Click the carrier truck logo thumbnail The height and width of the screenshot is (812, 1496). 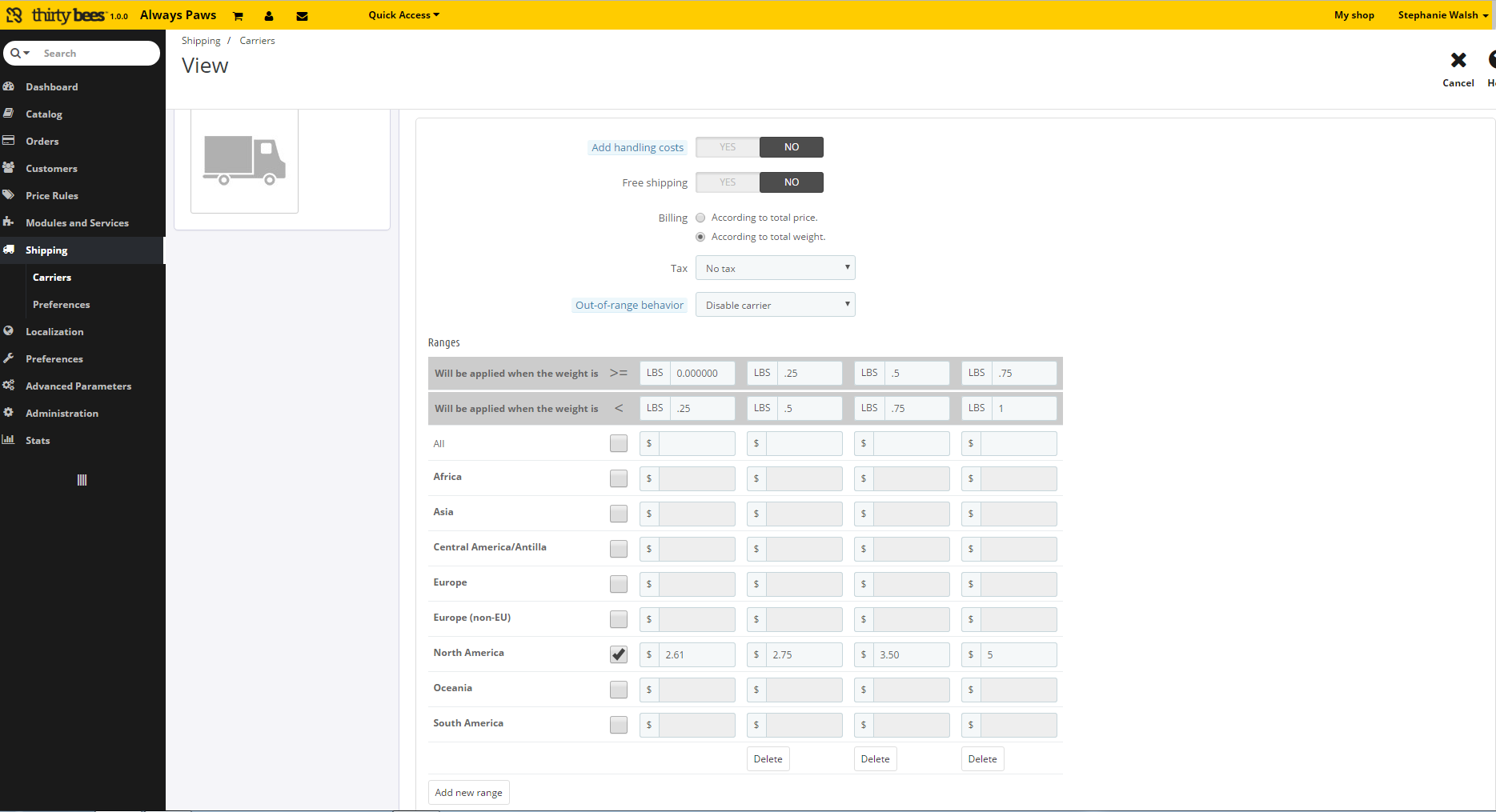click(x=244, y=160)
